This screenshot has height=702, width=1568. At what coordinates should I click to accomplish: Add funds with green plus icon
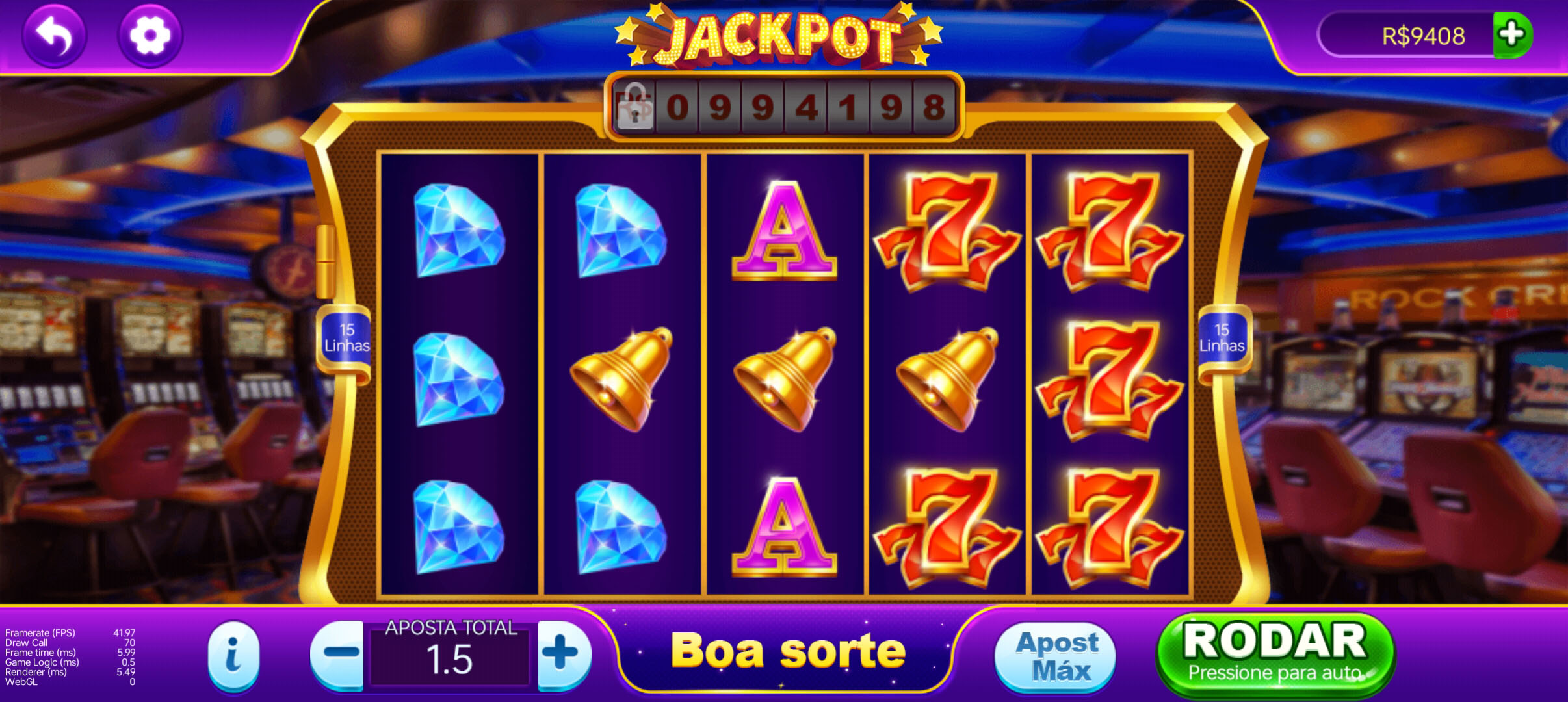(1513, 34)
